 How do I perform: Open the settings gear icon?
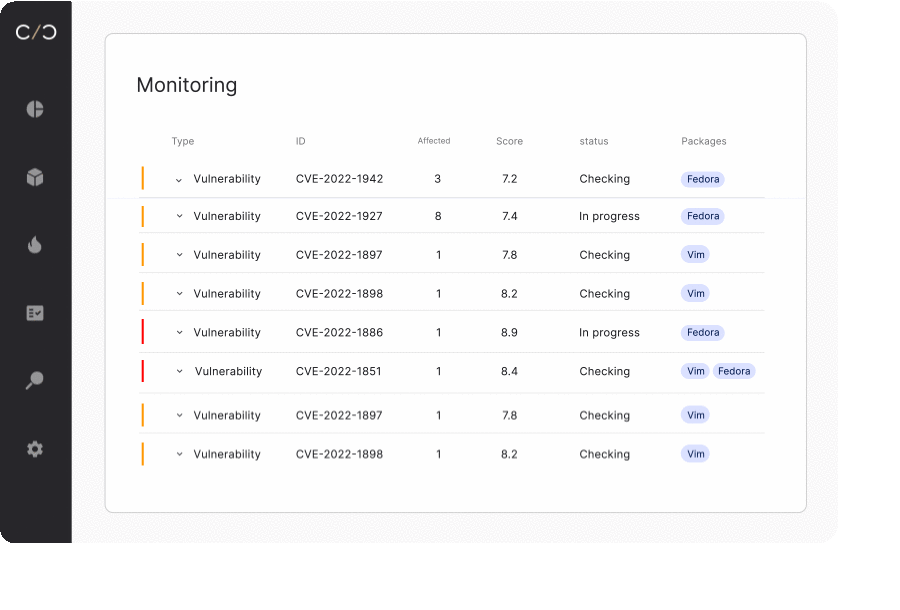pyautogui.click(x=35, y=449)
